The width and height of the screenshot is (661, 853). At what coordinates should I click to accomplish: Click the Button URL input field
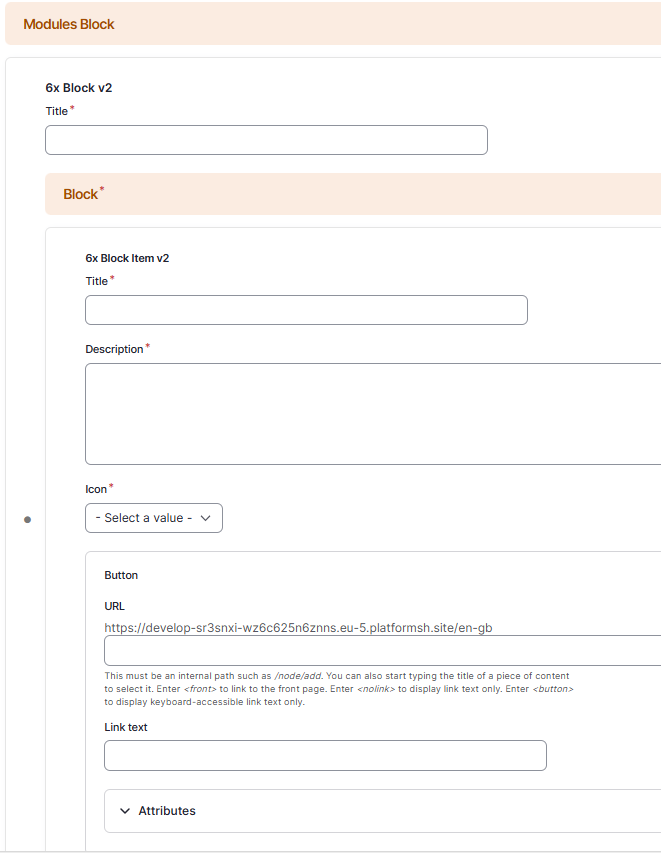point(382,651)
